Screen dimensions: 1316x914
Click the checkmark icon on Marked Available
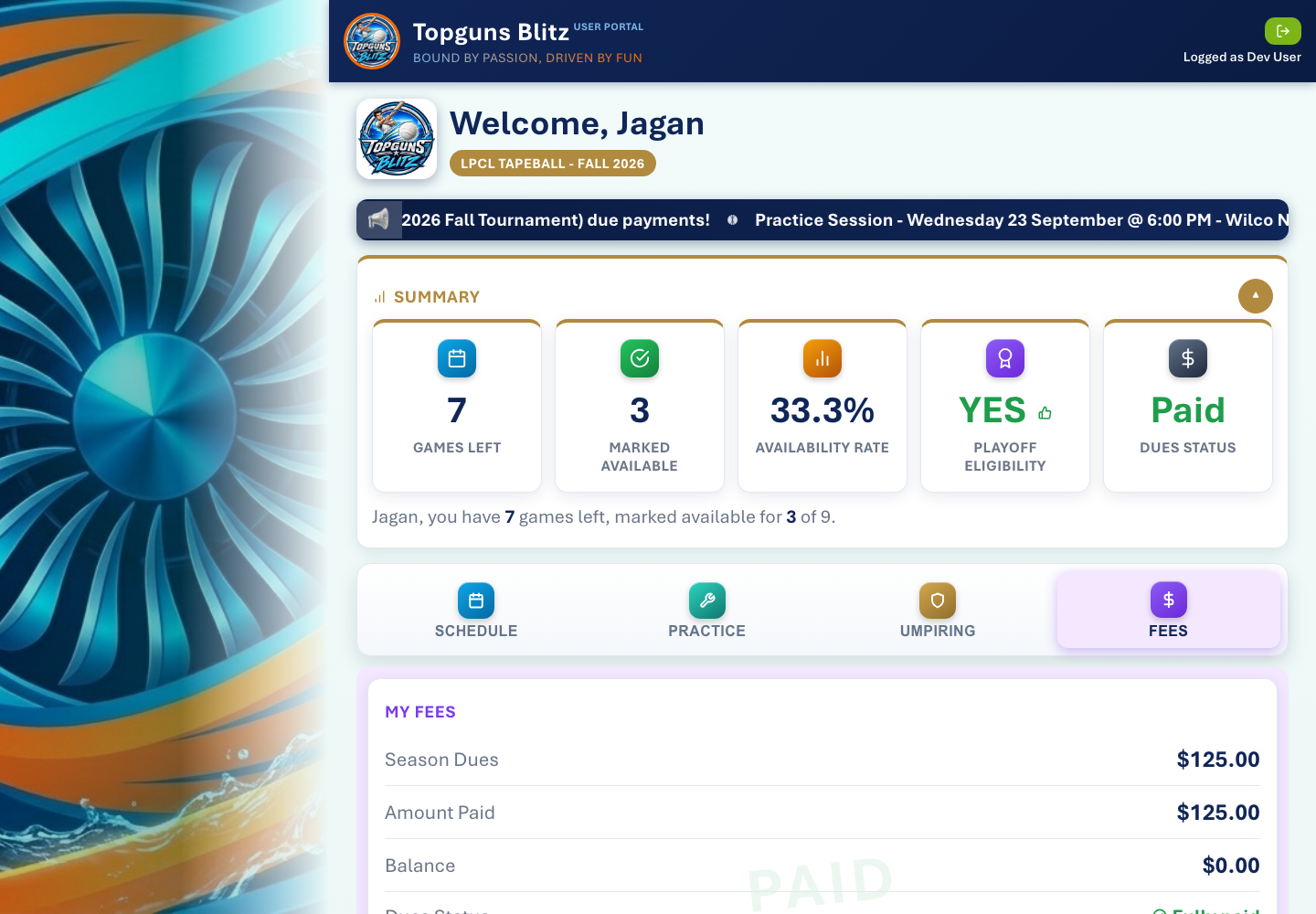tap(640, 358)
